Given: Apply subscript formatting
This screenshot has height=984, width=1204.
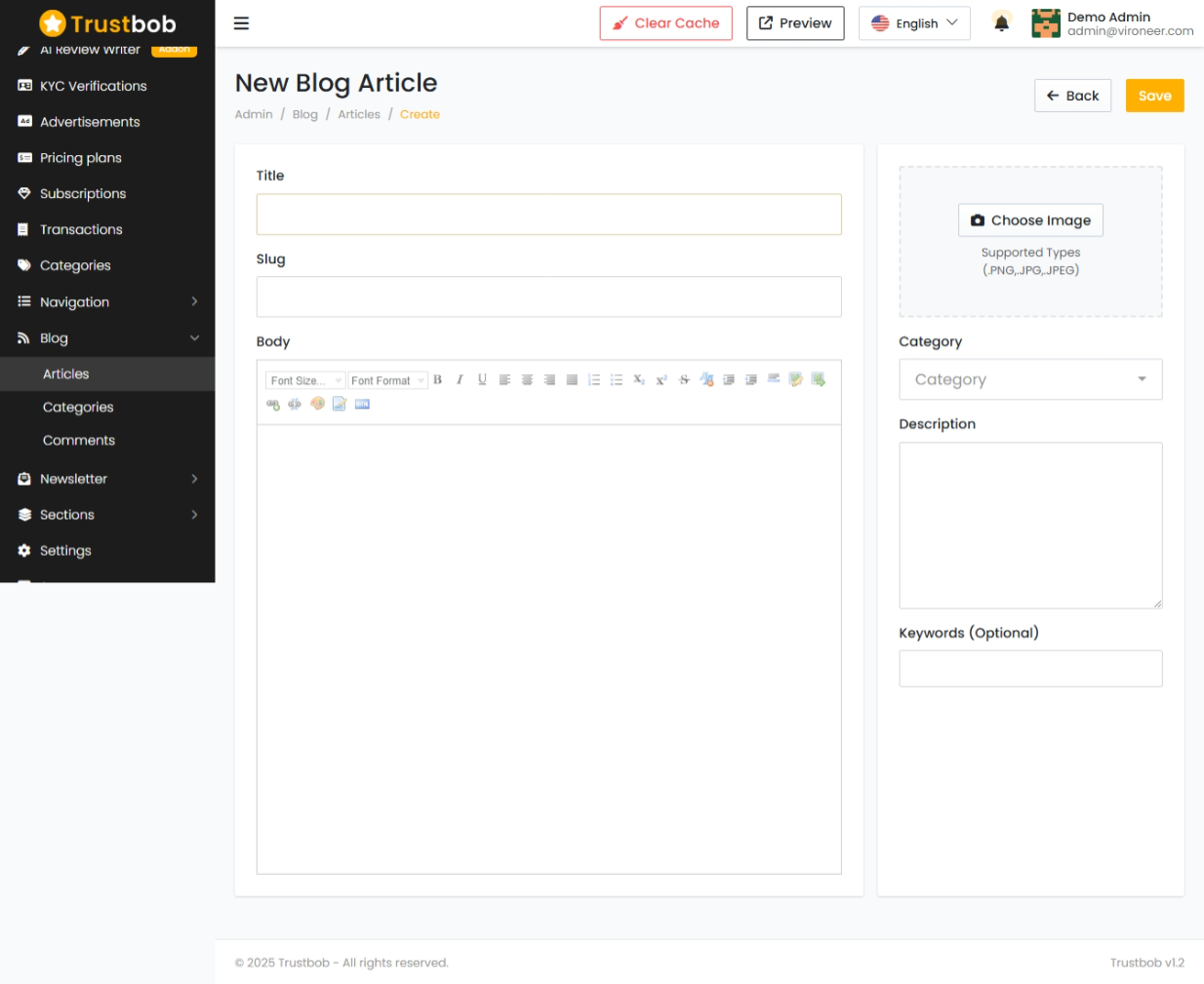Looking at the screenshot, I should click(x=639, y=379).
